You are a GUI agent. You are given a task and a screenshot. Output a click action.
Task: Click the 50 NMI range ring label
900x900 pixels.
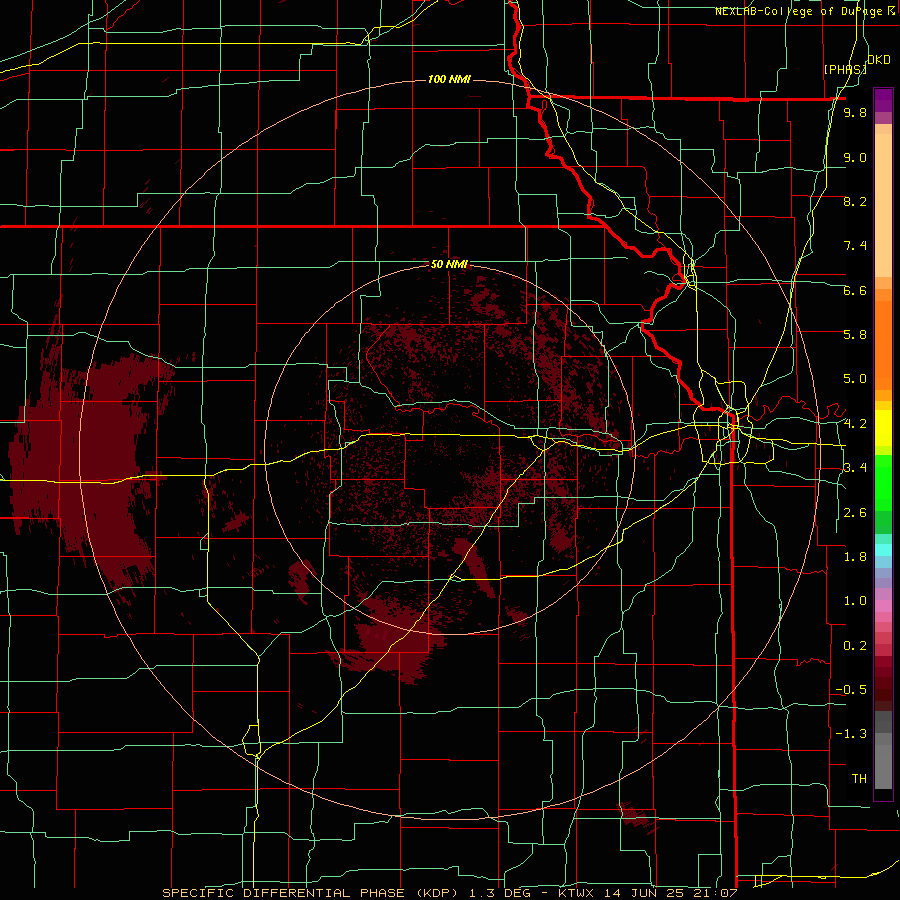[449, 264]
